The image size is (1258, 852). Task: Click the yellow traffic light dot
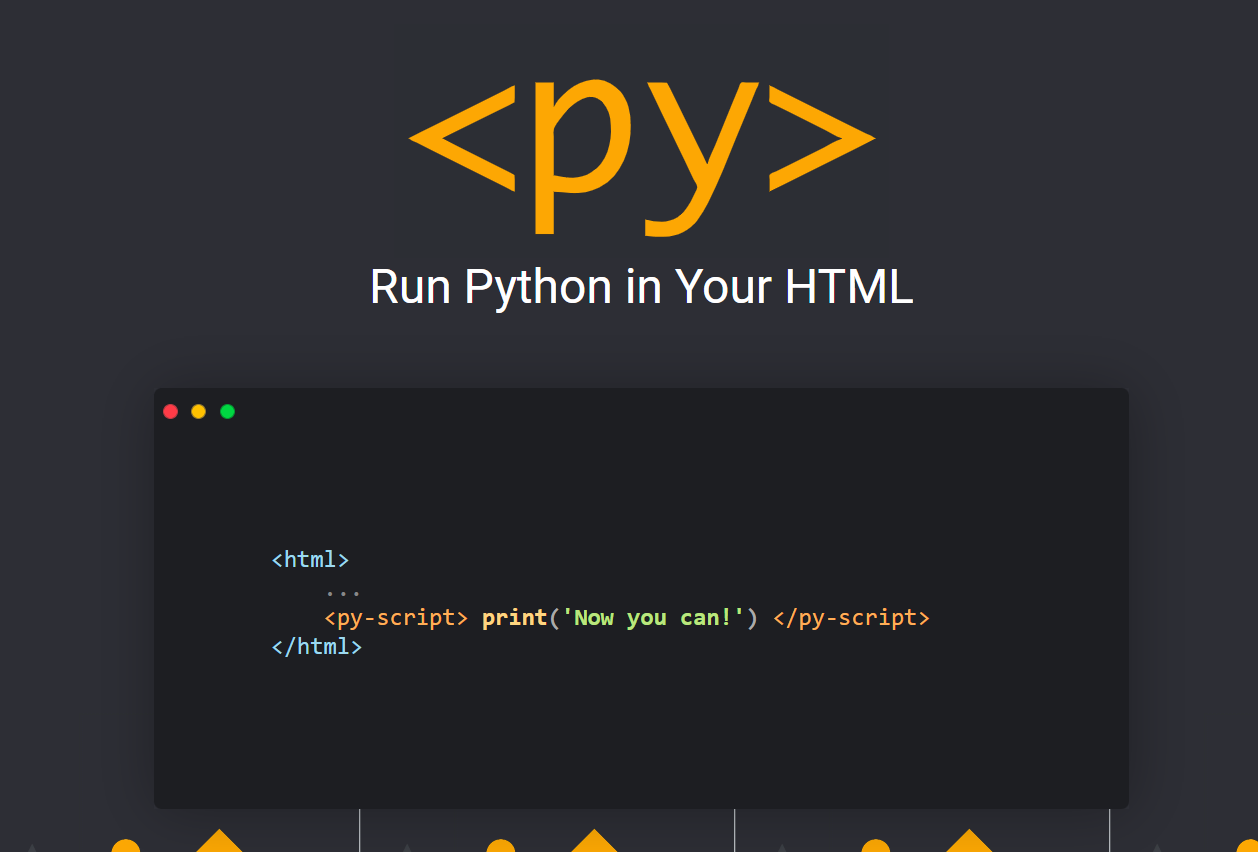click(x=199, y=411)
